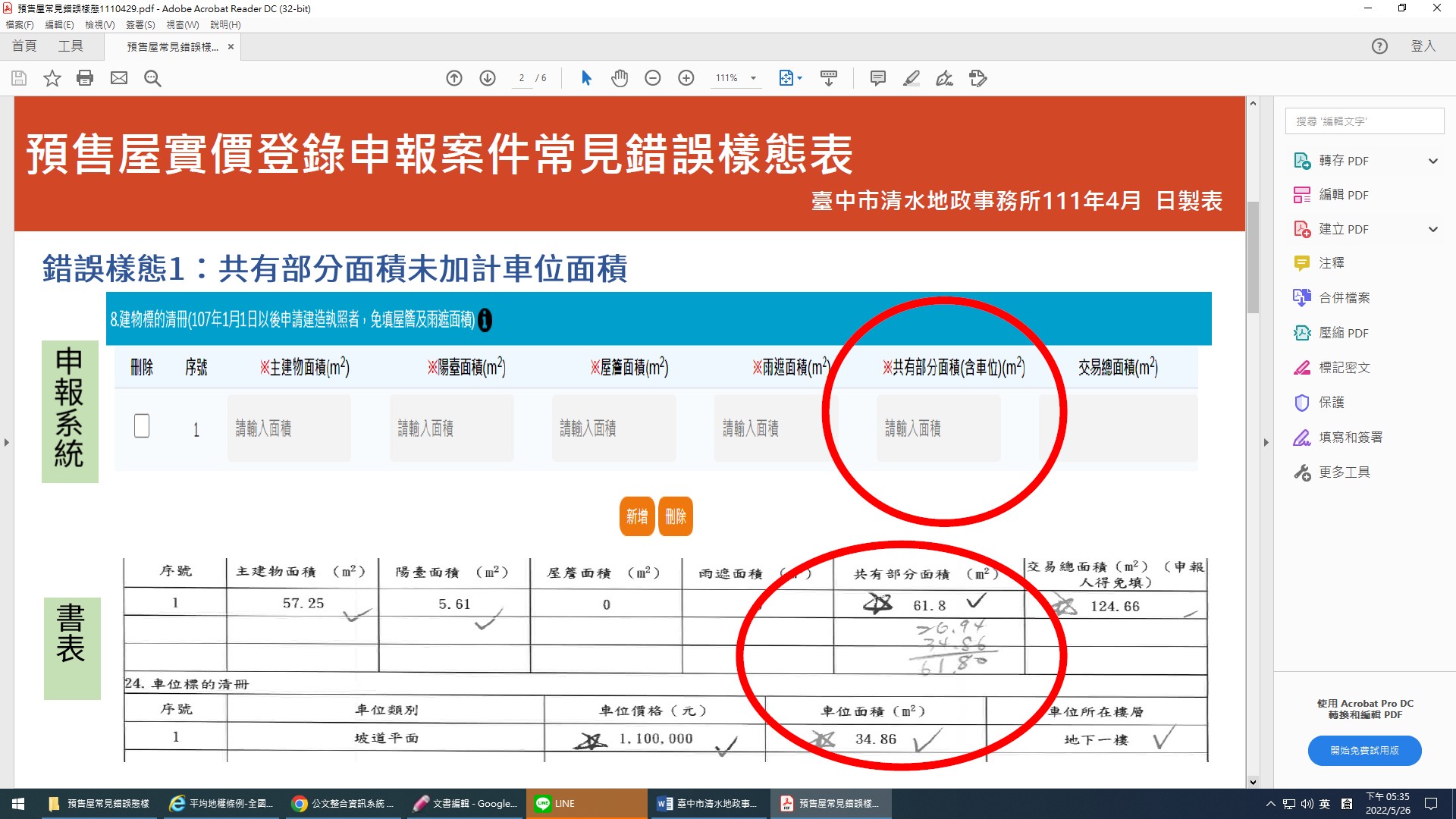Go to previous page arrow
This screenshot has width=1456, height=819.
pyautogui.click(x=454, y=78)
